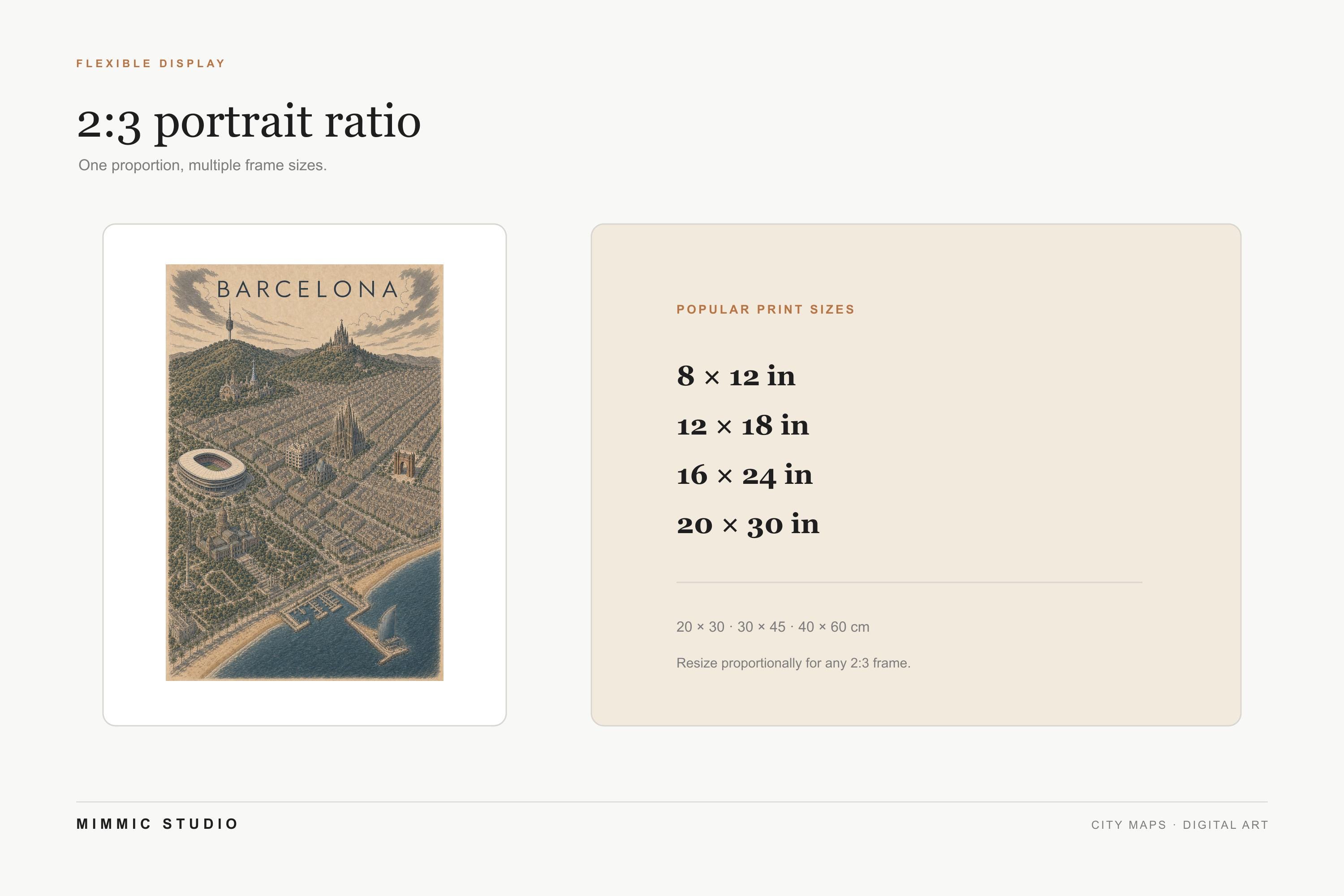The image size is (1344, 896).
Task: Click the "MIMMIC STUDIO" brand name
Action: tap(157, 824)
